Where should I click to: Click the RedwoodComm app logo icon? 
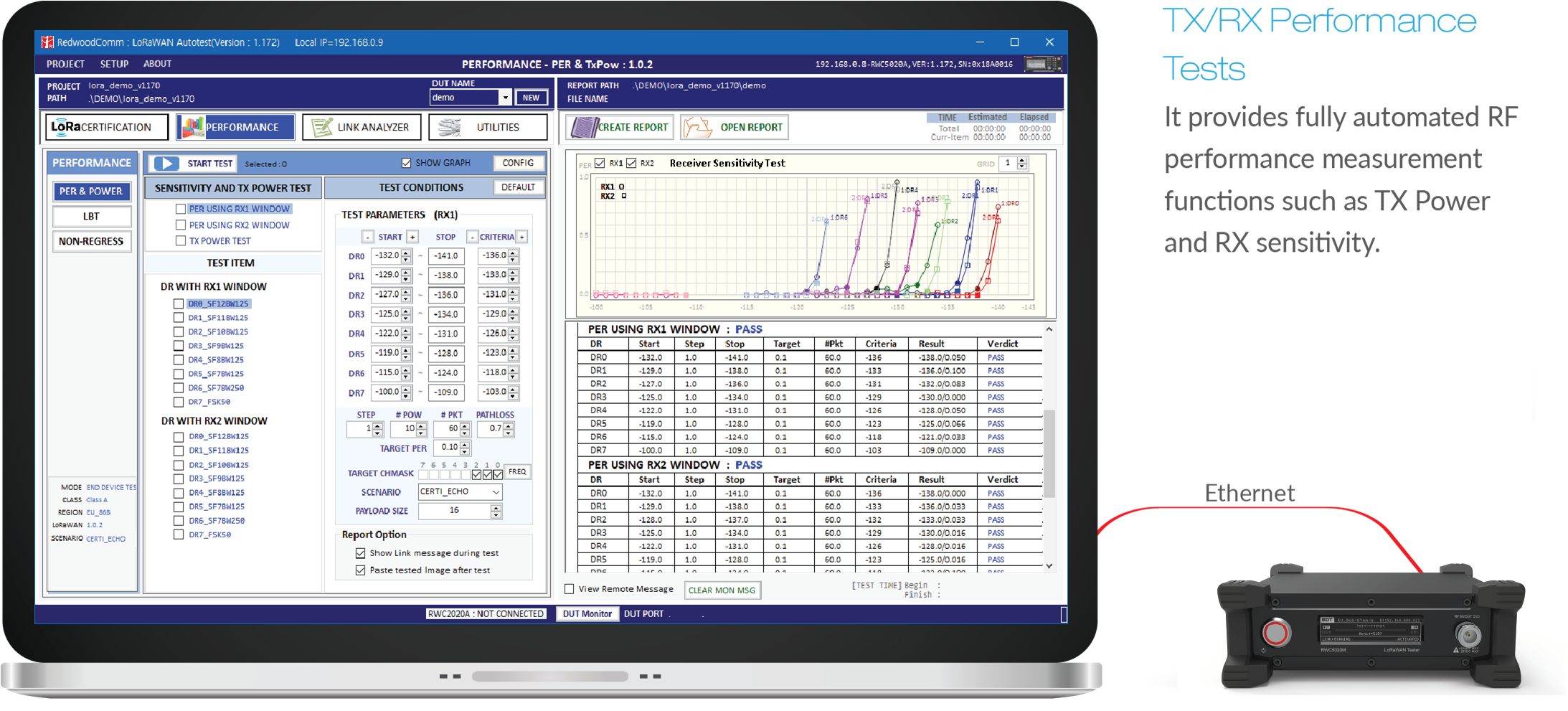tap(47, 42)
